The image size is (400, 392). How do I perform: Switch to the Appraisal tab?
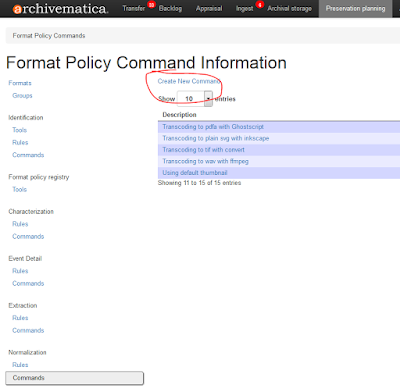click(x=209, y=8)
